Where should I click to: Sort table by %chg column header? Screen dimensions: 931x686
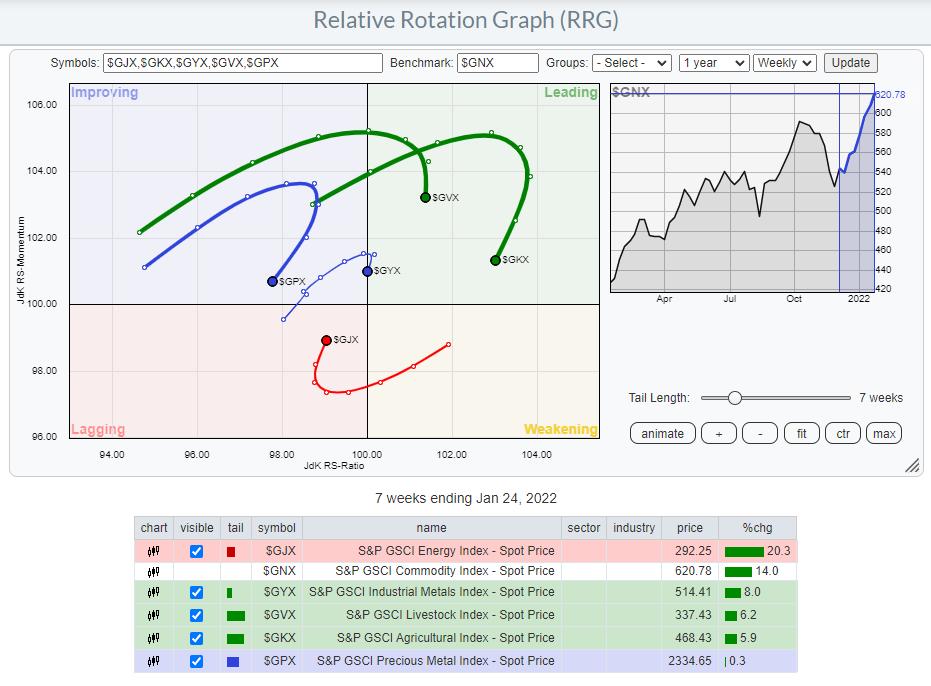(757, 528)
